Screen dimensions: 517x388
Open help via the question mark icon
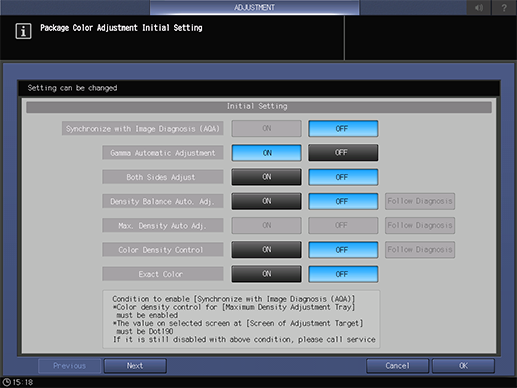point(504,7)
